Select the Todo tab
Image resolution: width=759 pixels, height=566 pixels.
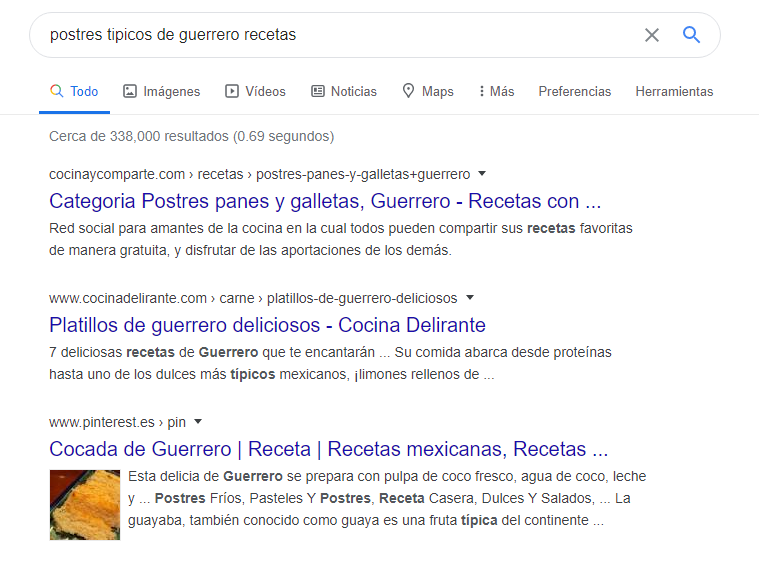tap(75, 91)
